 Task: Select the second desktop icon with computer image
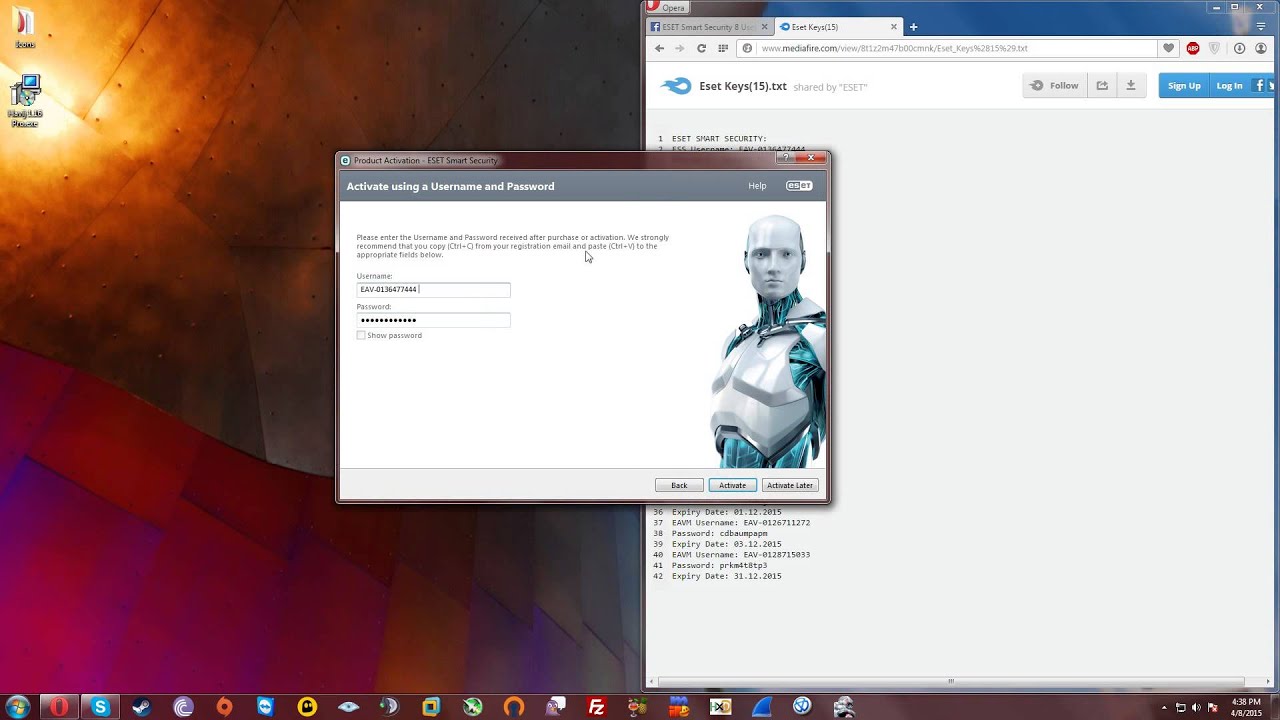click(25, 101)
